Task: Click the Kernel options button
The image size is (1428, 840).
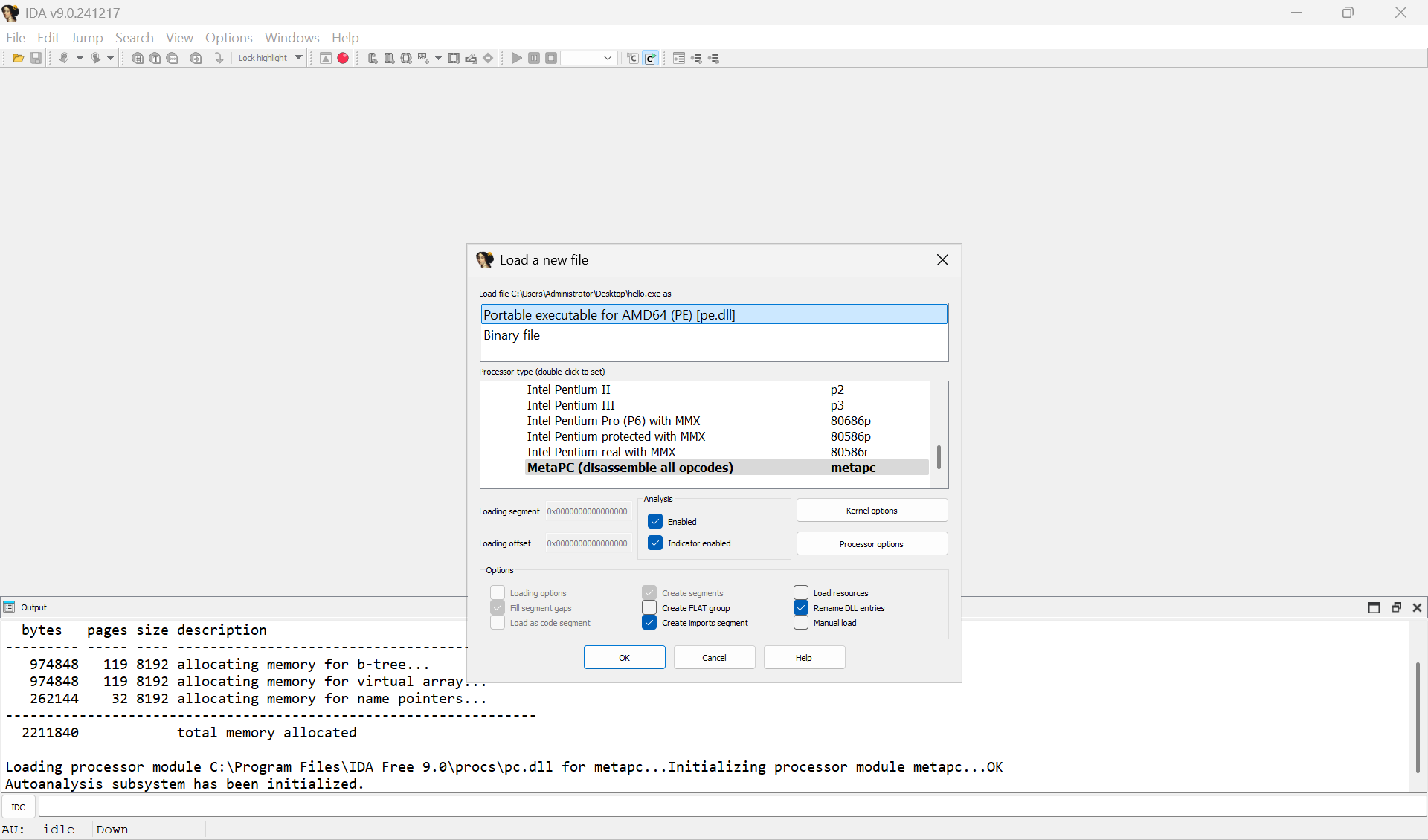Action: click(x=872, y=511)
